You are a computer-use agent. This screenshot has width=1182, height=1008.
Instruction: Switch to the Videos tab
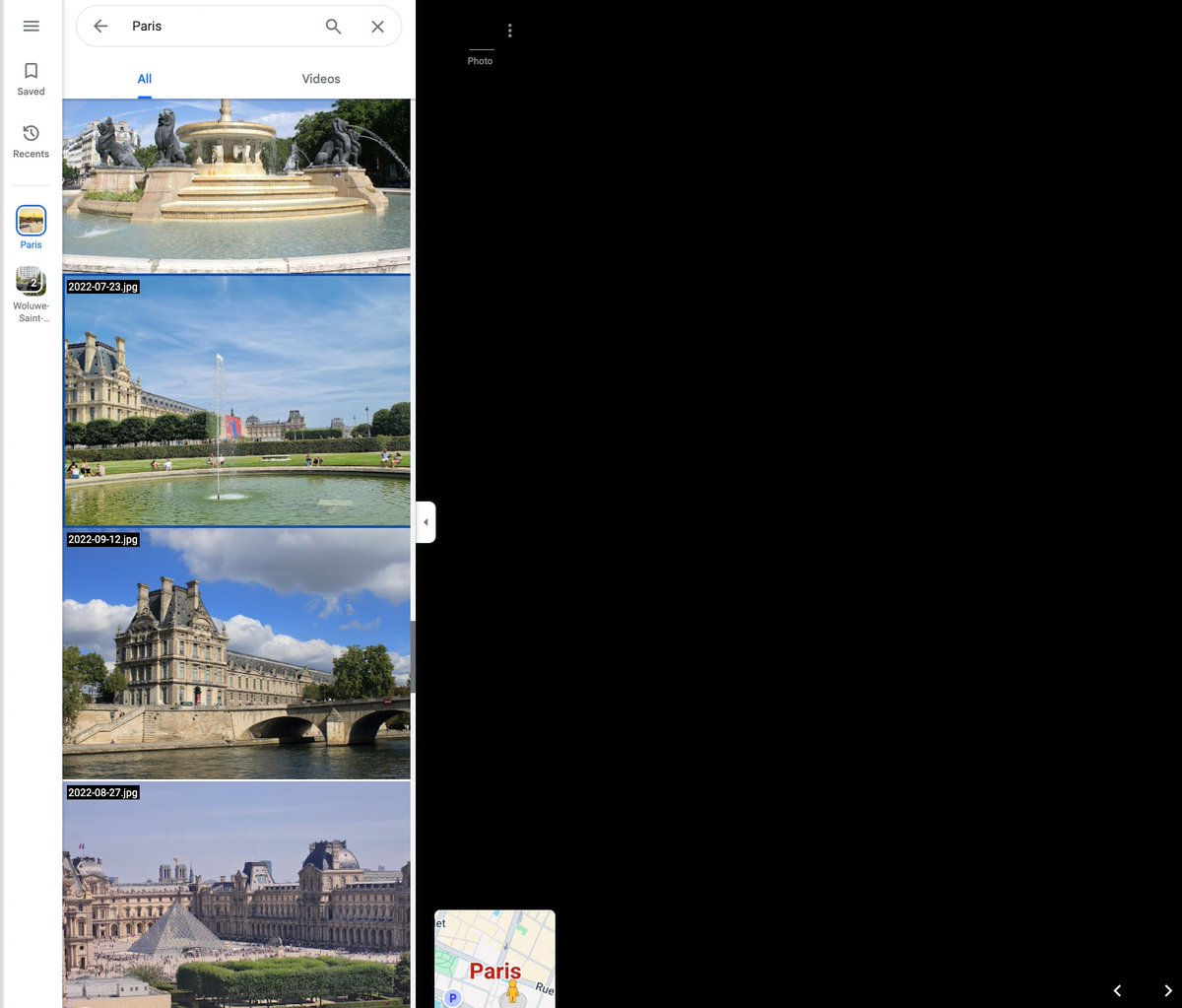point(320,79)
